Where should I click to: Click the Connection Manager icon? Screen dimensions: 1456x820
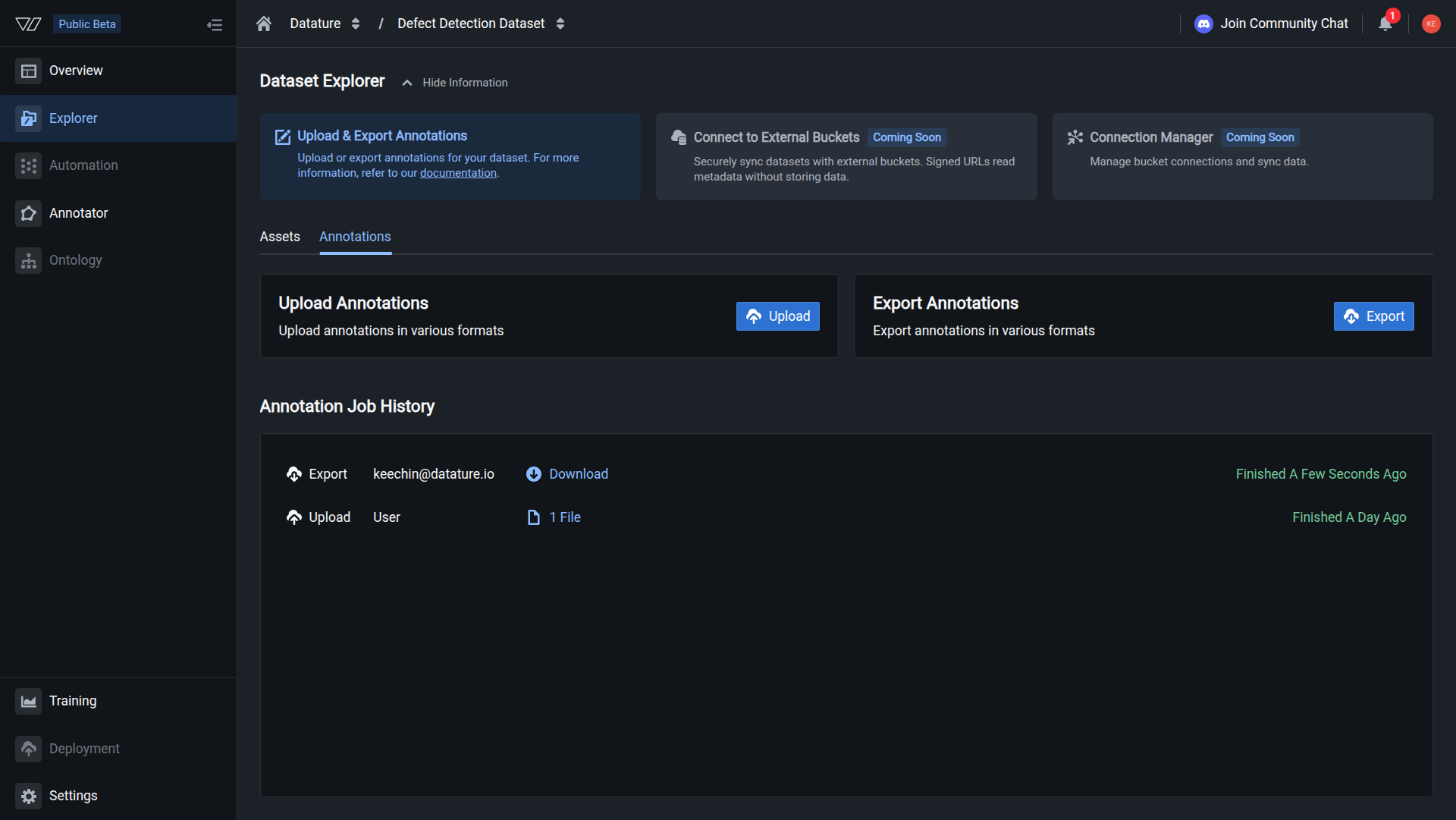pos(1075,137)
